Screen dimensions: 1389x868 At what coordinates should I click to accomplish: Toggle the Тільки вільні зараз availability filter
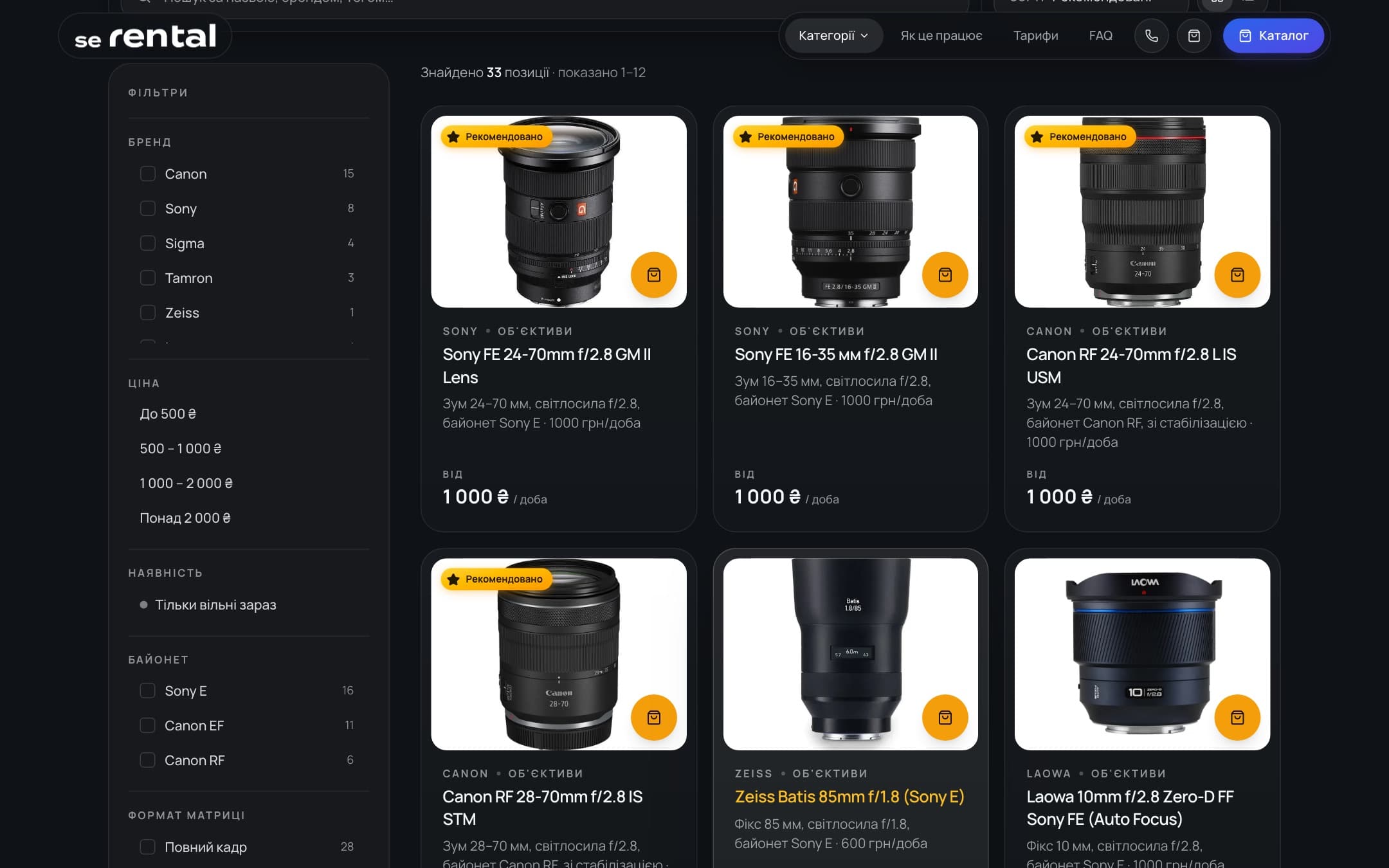tap(208, 604)
